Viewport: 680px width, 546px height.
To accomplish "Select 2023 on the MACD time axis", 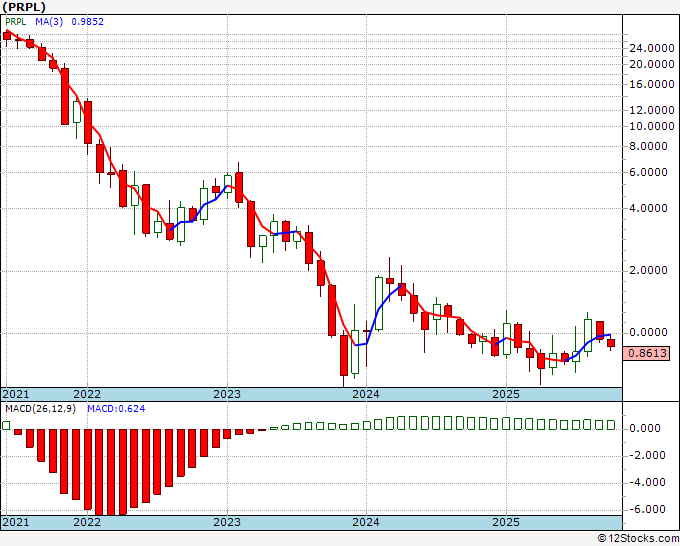I will tap(227, 522).
